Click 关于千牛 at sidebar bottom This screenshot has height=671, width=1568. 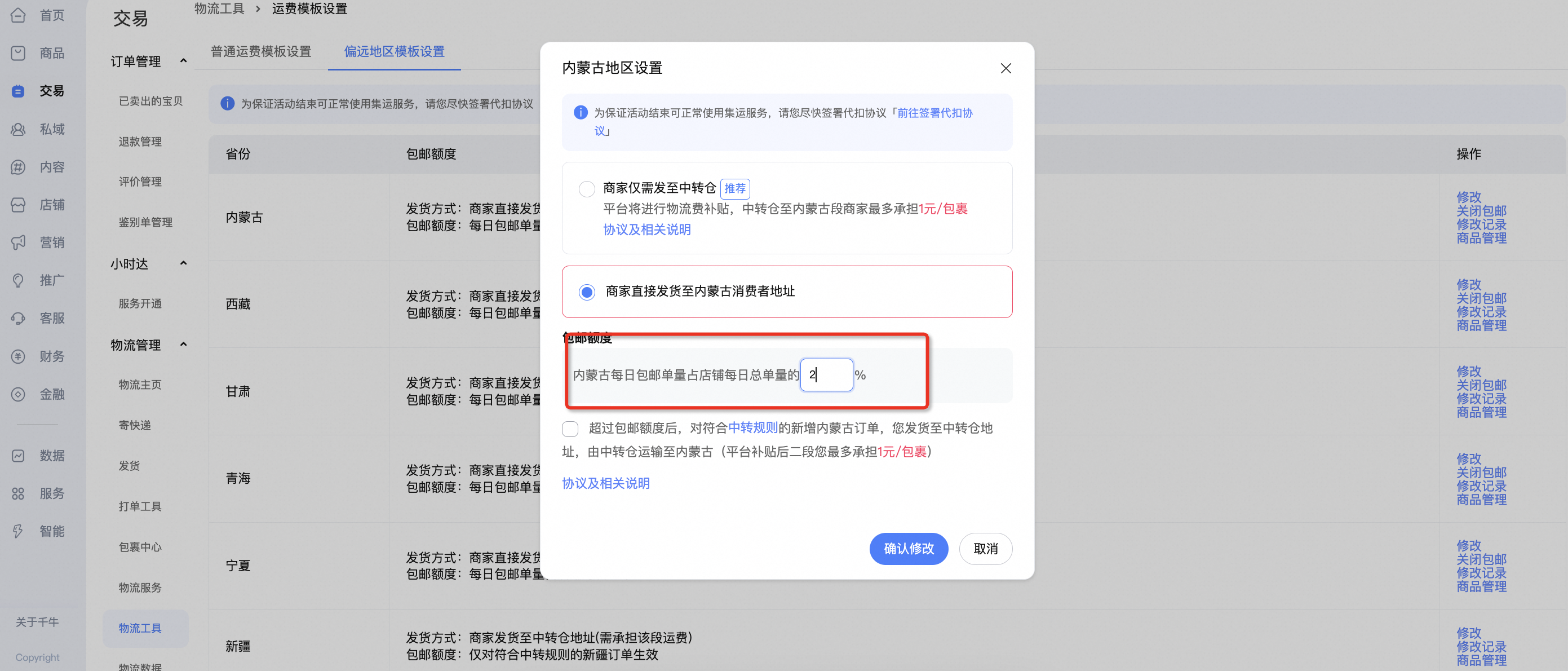click(x=37, y=622)
